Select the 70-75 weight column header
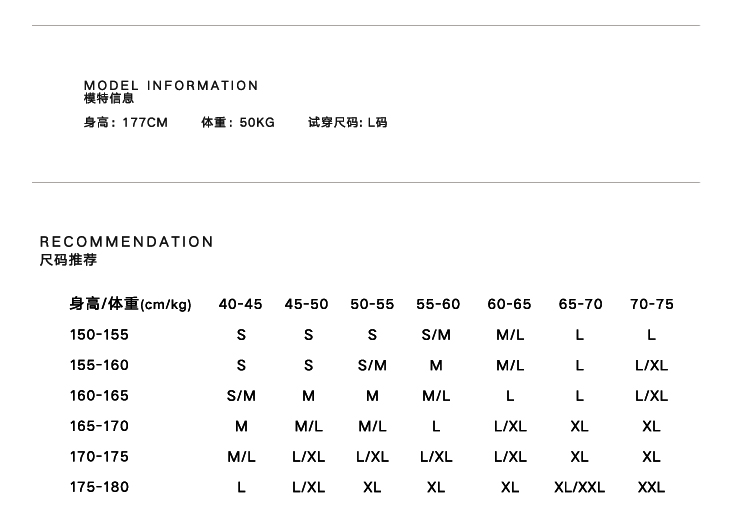The height and width of the screenshot is (526, 750). point(651,304)
